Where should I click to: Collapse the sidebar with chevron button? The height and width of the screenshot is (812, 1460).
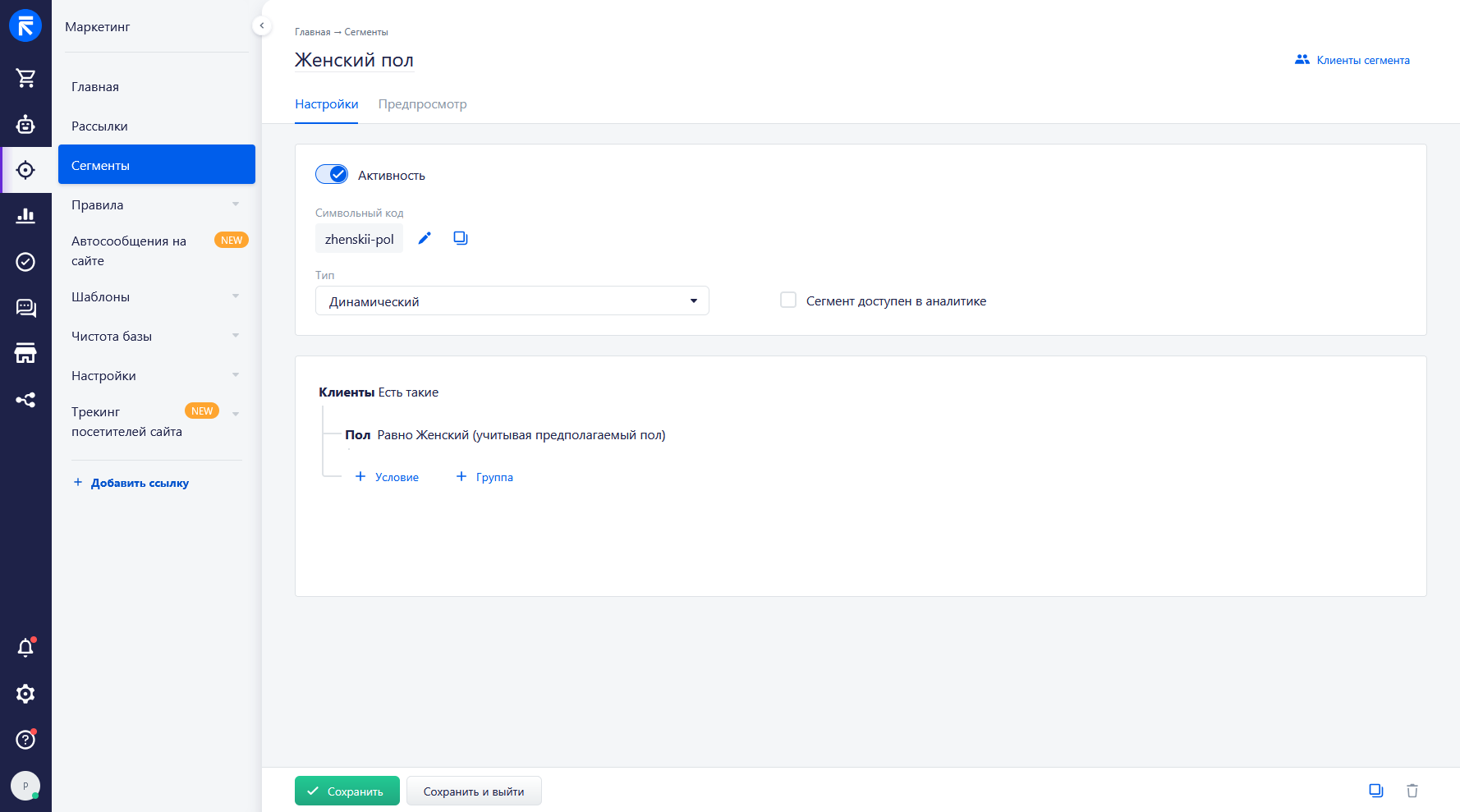pos(261,25)
